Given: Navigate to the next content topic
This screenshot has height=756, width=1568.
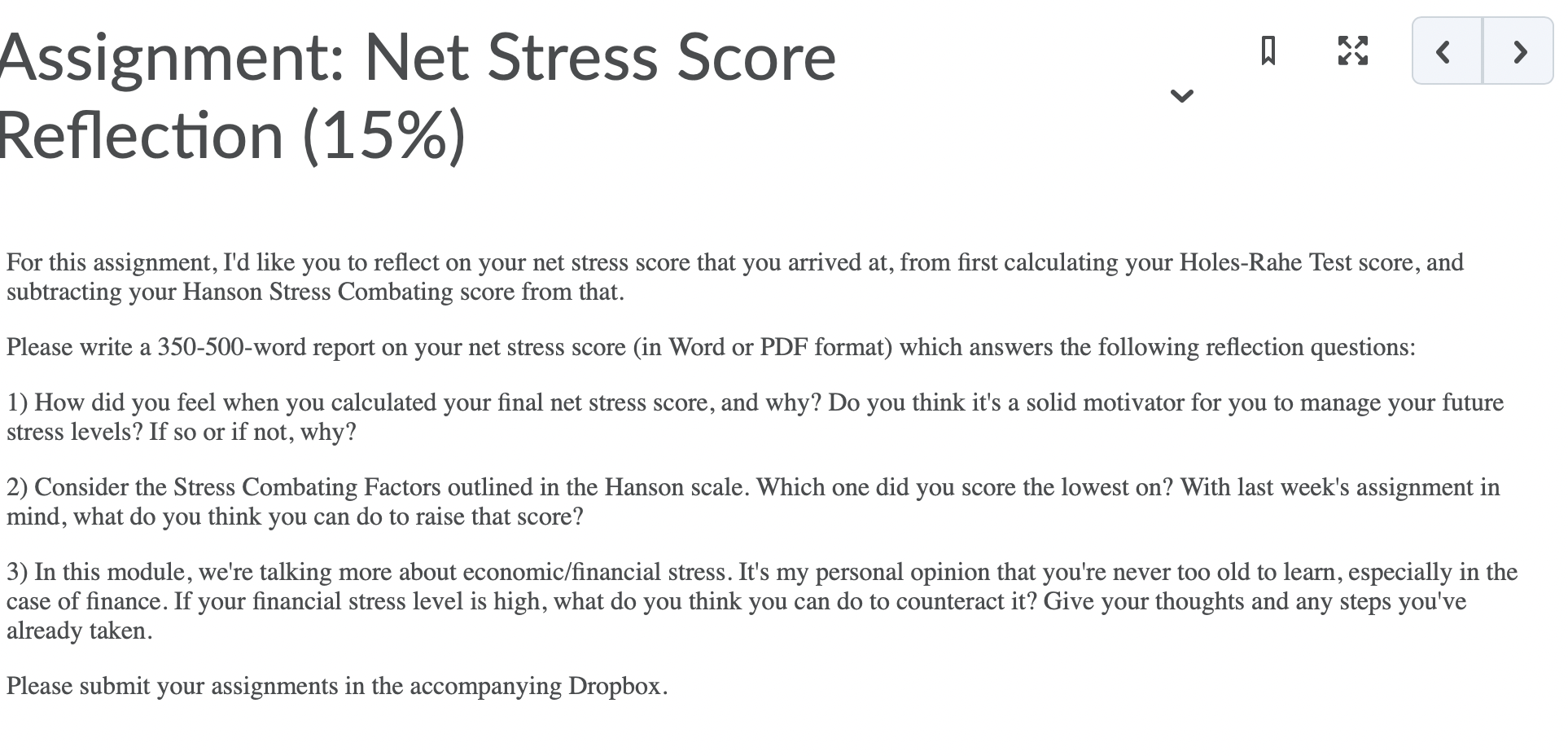Looking at the screenshot, I should pos(1519,52).
